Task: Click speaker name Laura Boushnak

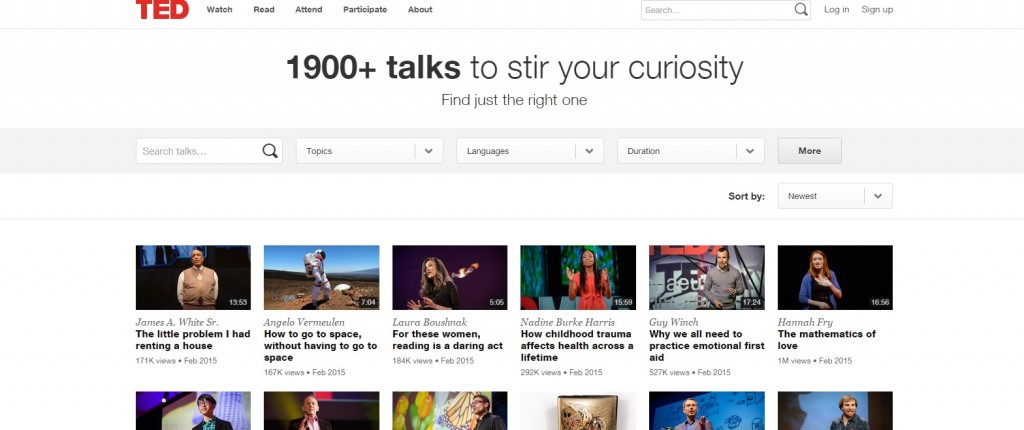Action: tap(428, 322)
